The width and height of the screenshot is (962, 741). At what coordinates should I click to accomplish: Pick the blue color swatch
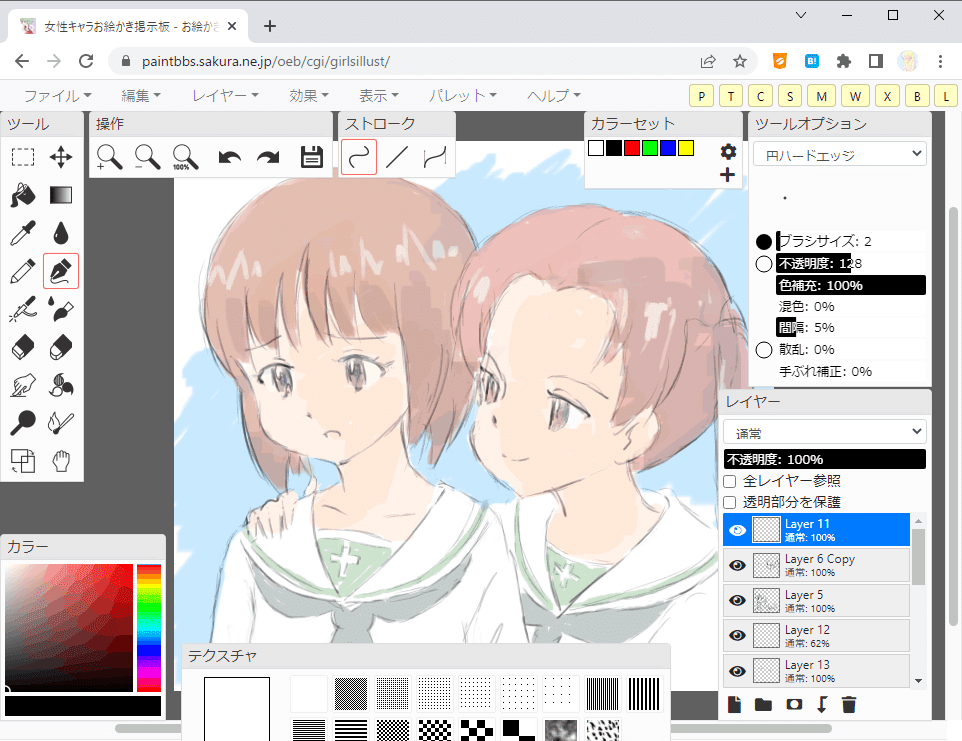click(668, 148)
